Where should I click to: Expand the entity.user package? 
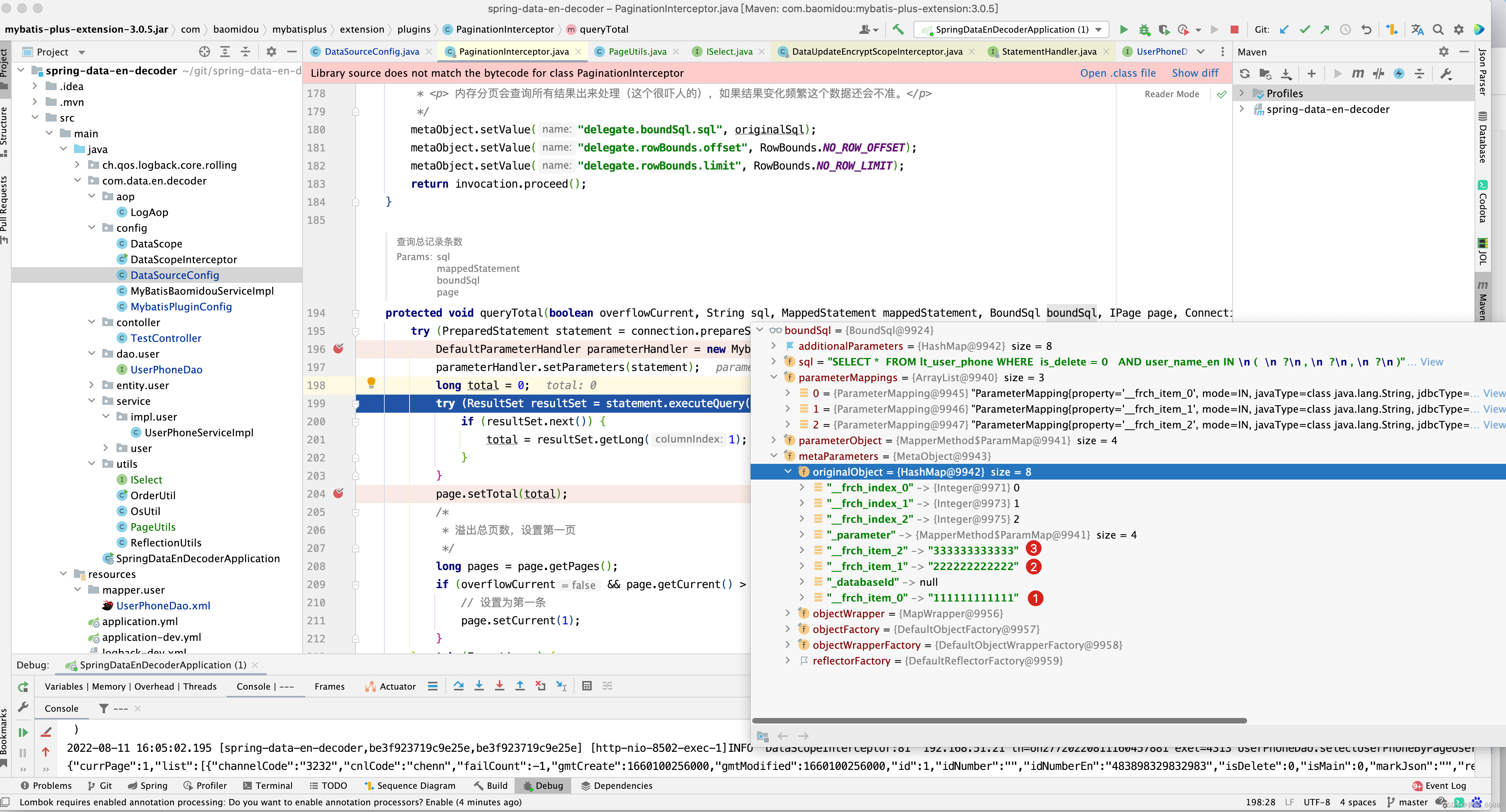click(x=92, y=385)
